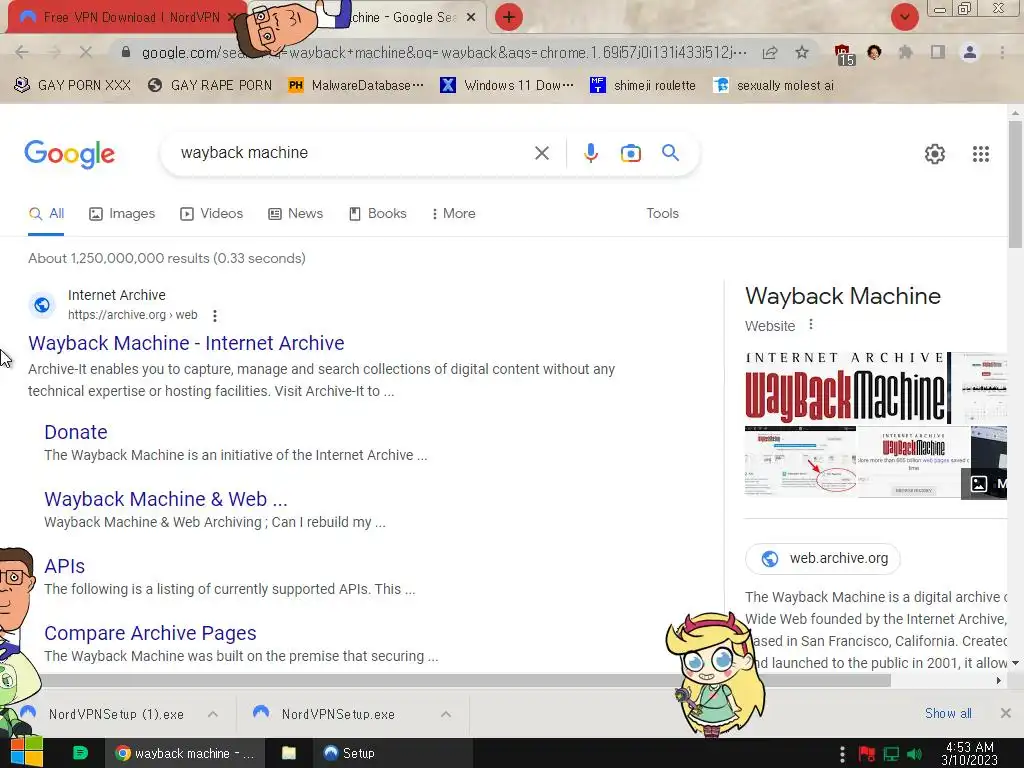
Task: Visit the web.archive.org chip
Action: click(x=822, y=559)
